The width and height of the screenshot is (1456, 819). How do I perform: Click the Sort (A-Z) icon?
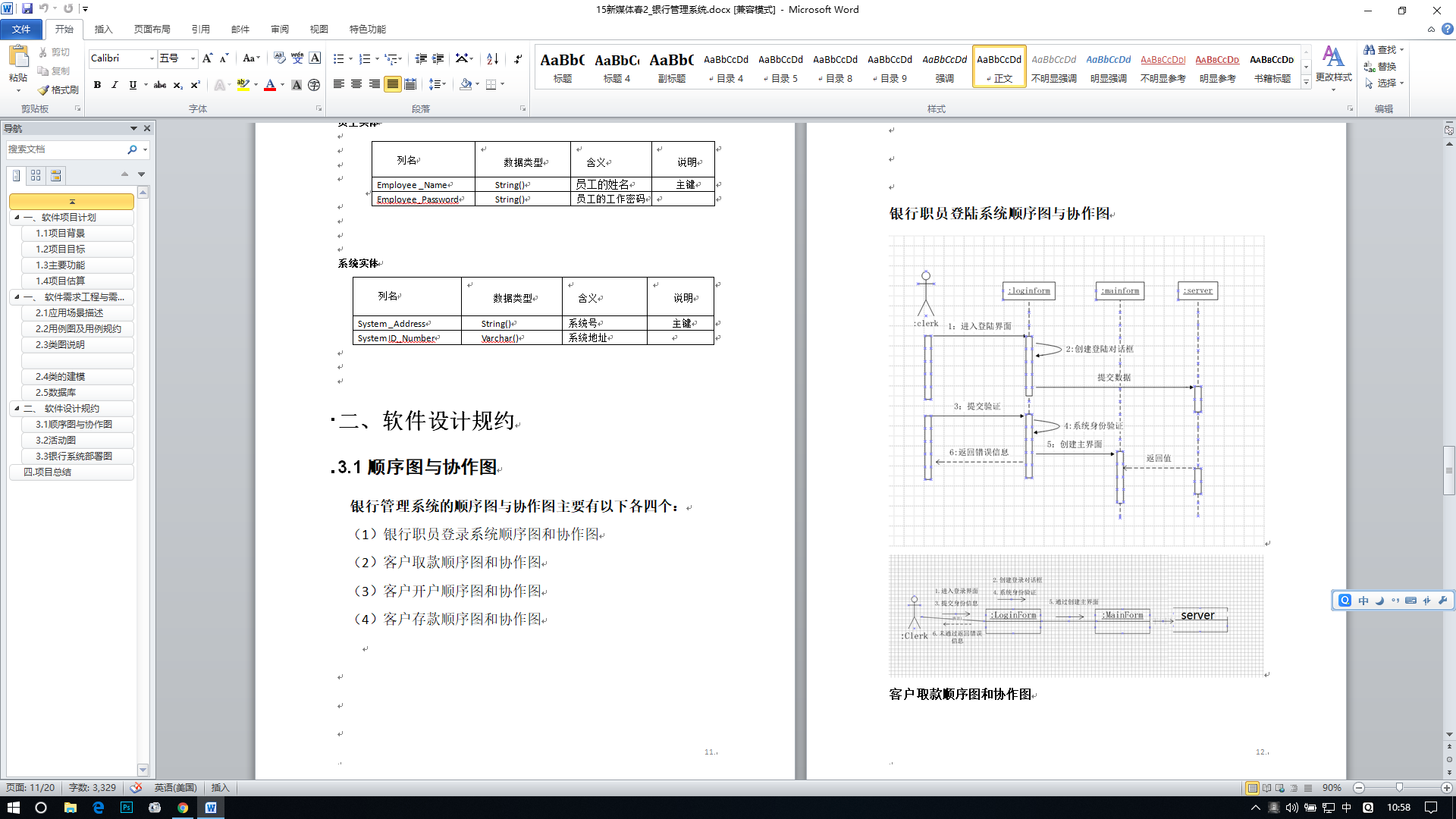(492, 58)
